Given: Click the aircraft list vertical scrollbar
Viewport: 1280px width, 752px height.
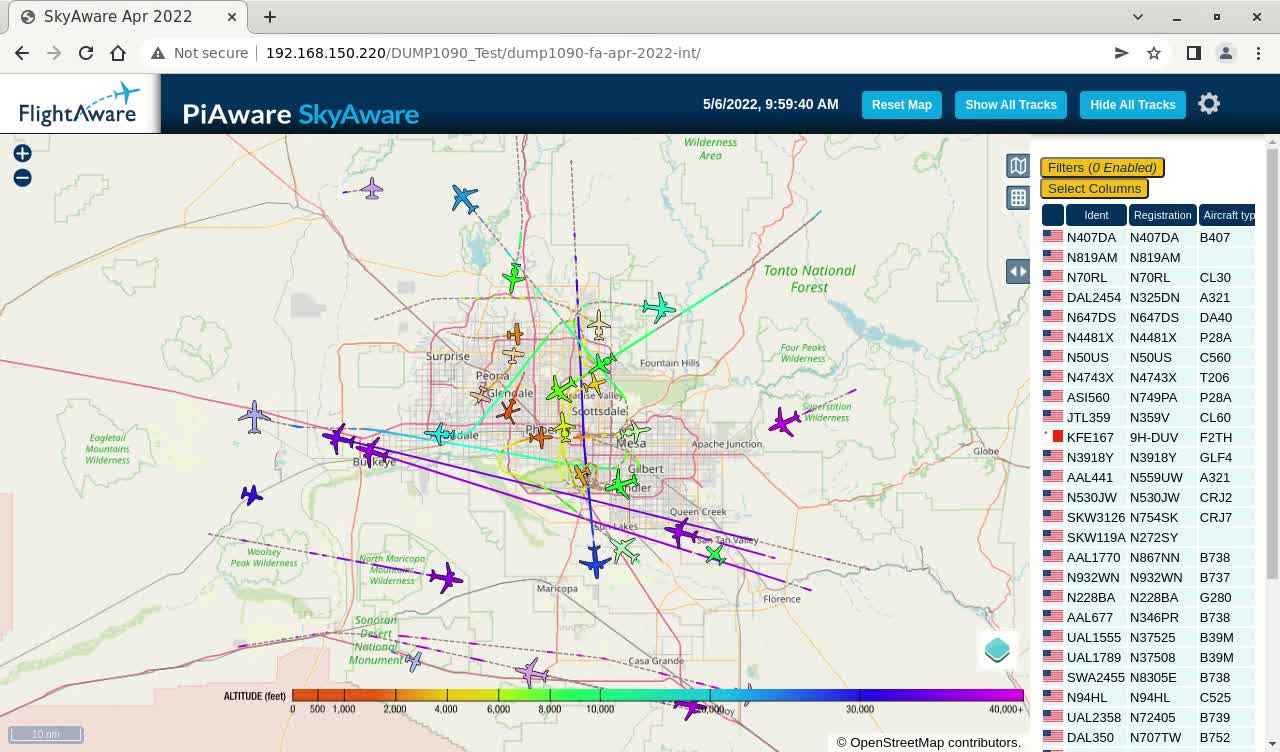Looking at the screenshot, I should click(1272, 362).
